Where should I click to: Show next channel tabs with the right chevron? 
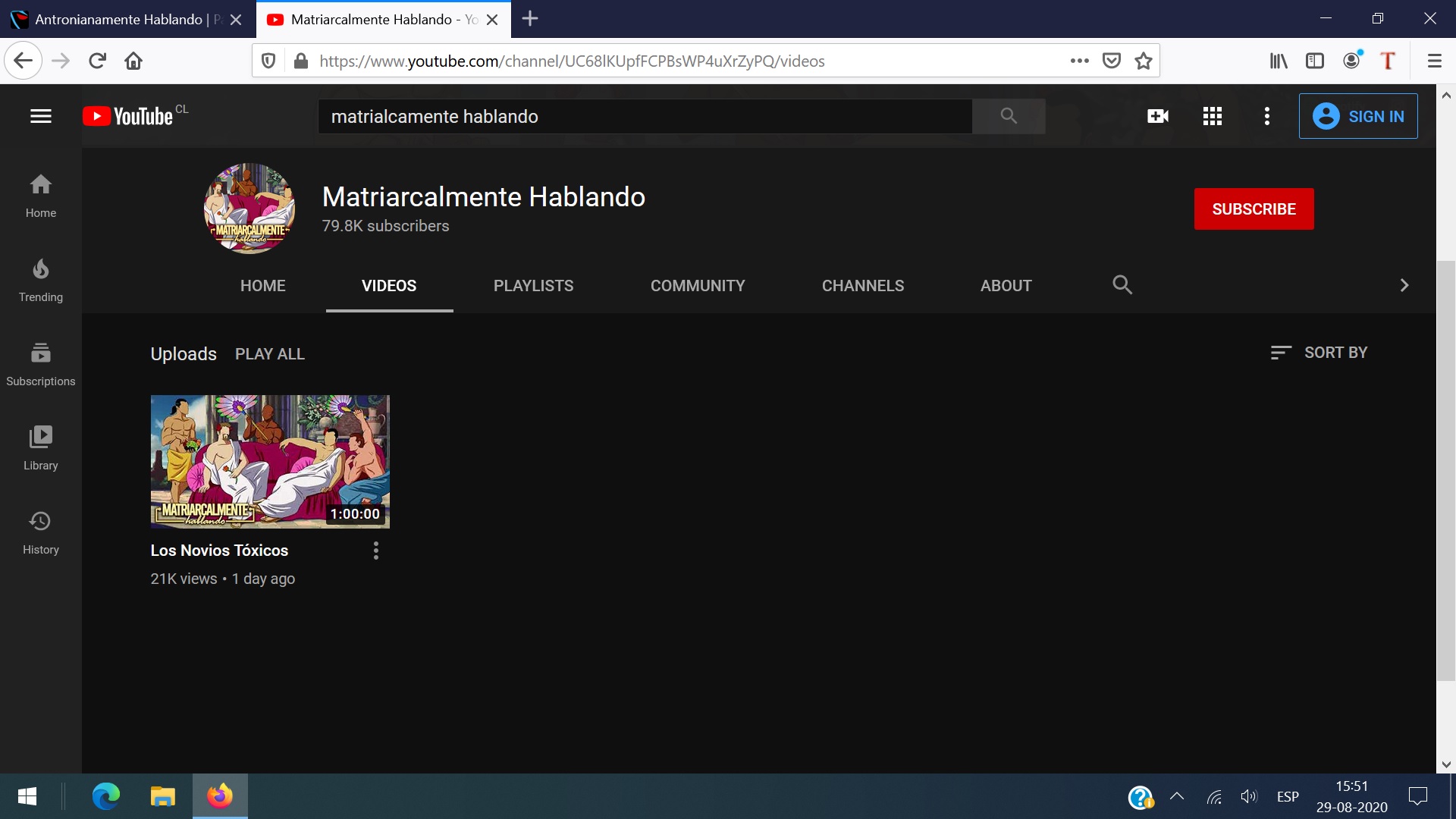click(1404, 285)
